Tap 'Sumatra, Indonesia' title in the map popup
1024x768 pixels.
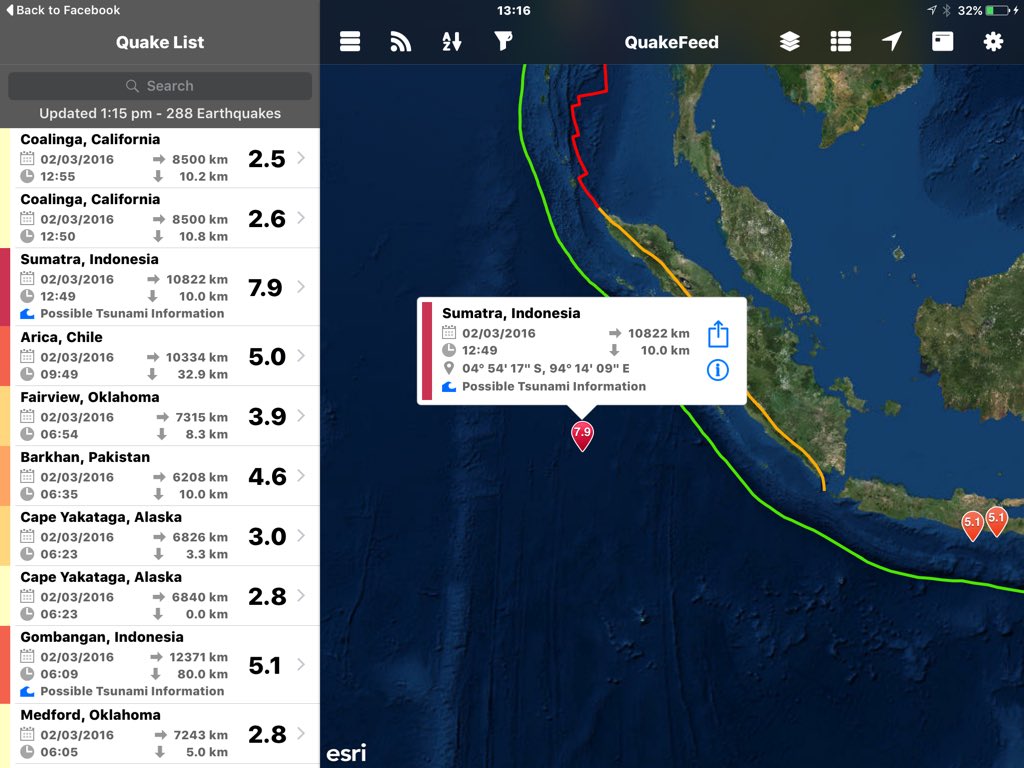click(511, 313)
